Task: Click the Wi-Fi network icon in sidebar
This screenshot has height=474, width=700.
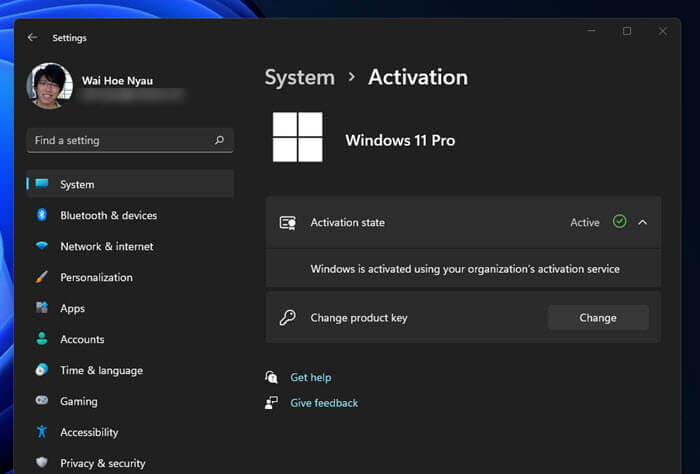Action: click(42, 245)
